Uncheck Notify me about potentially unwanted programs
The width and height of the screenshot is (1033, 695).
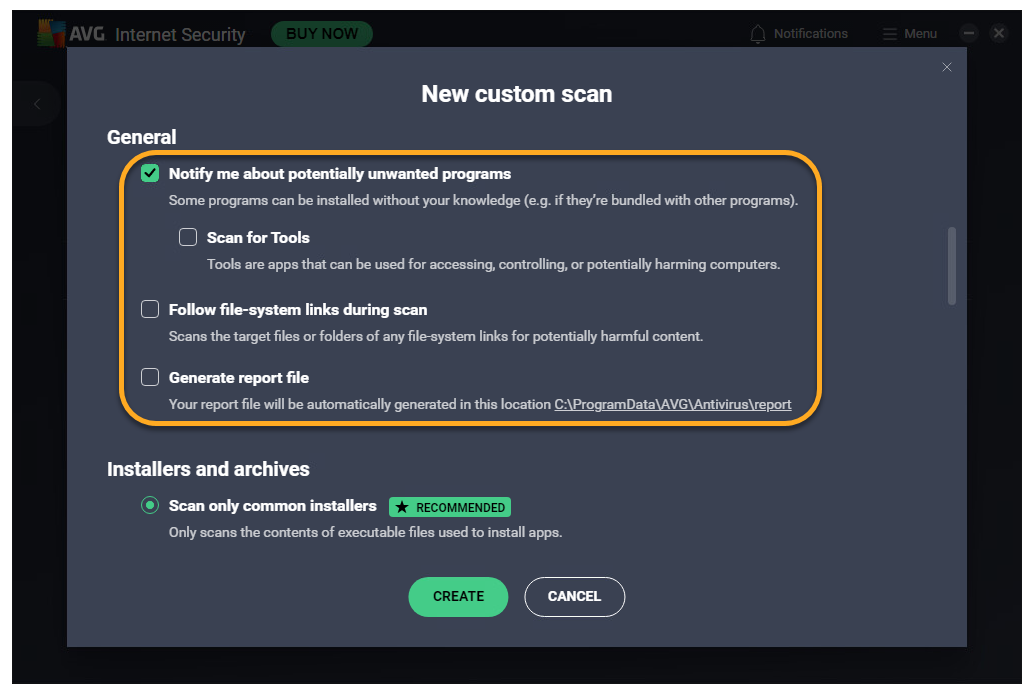pyautogui.click(x=150, y=174)
